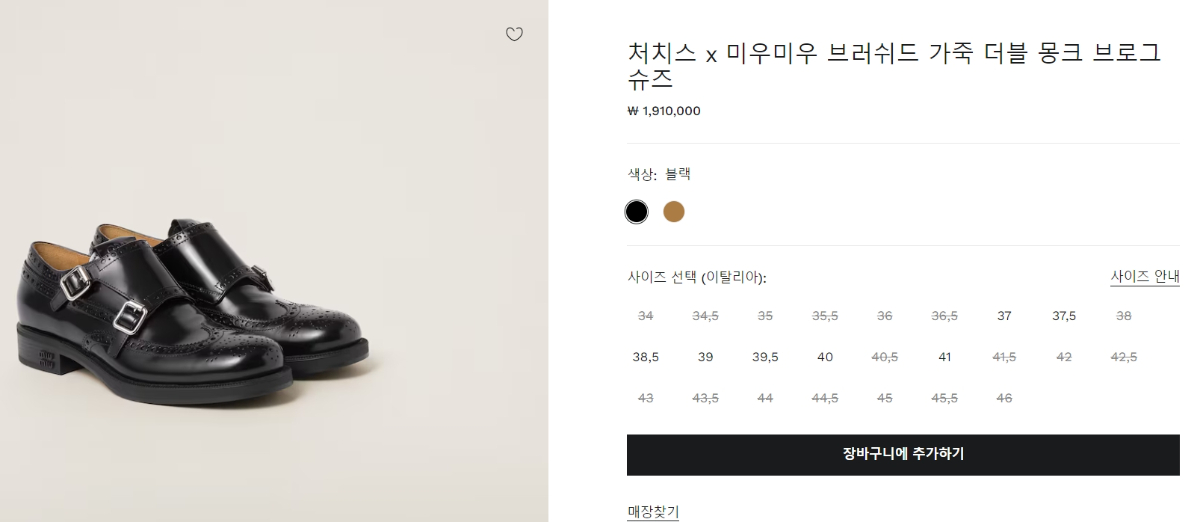
Task: Open the 매장찾기 store finder link
Action: point(653,512)
